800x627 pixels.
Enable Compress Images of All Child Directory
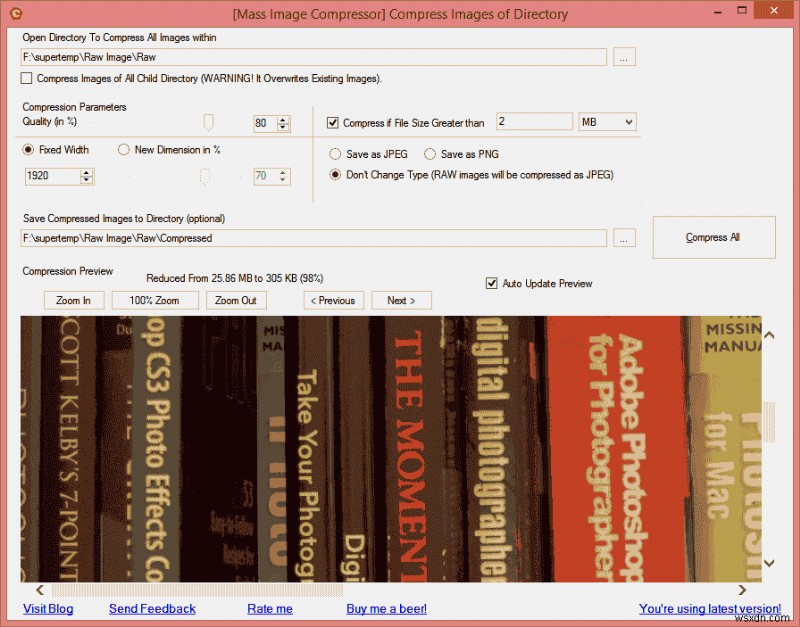click(27, 78)
